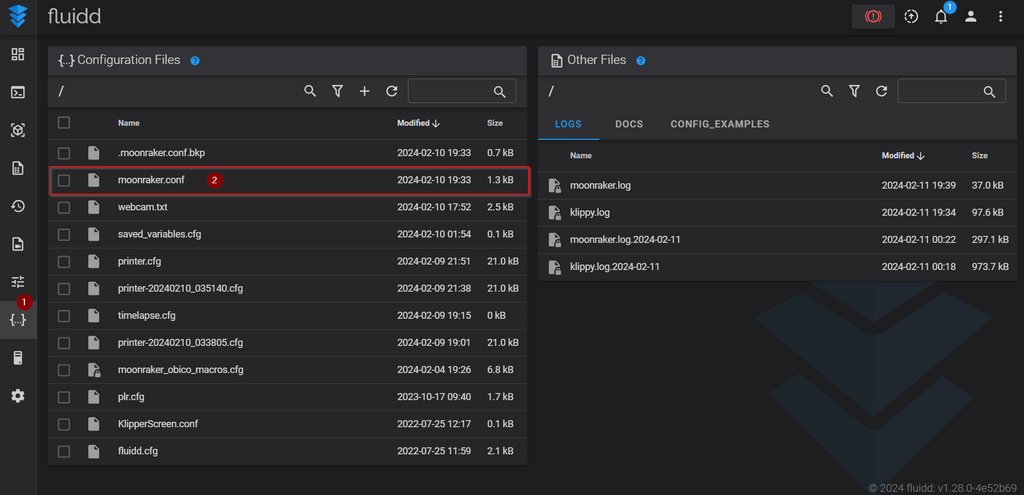Open the Other Files filter funnel
This screenshot has width=1024, height=495.
click(854, 91)
